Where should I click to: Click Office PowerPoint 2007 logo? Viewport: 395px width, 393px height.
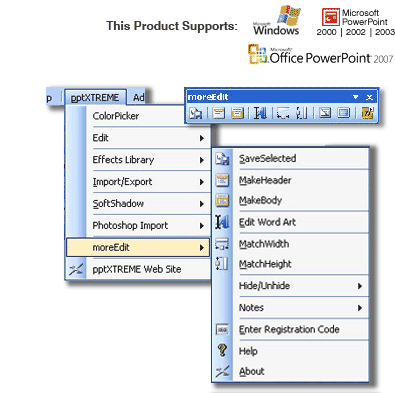coord(321,54)
